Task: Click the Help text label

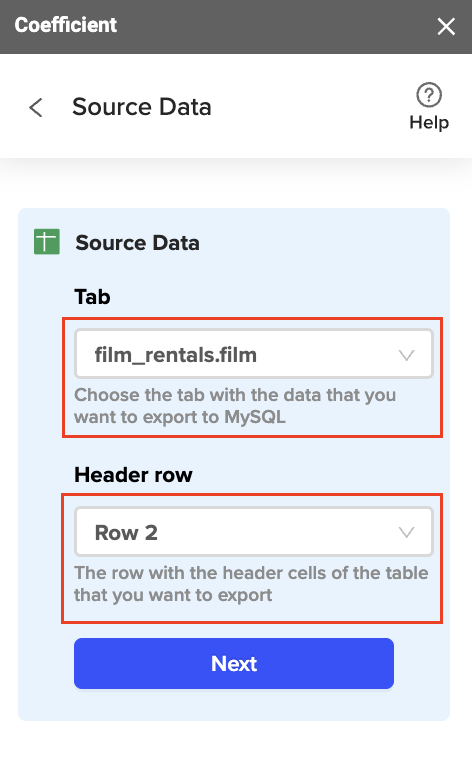Action: click(429, 122)
